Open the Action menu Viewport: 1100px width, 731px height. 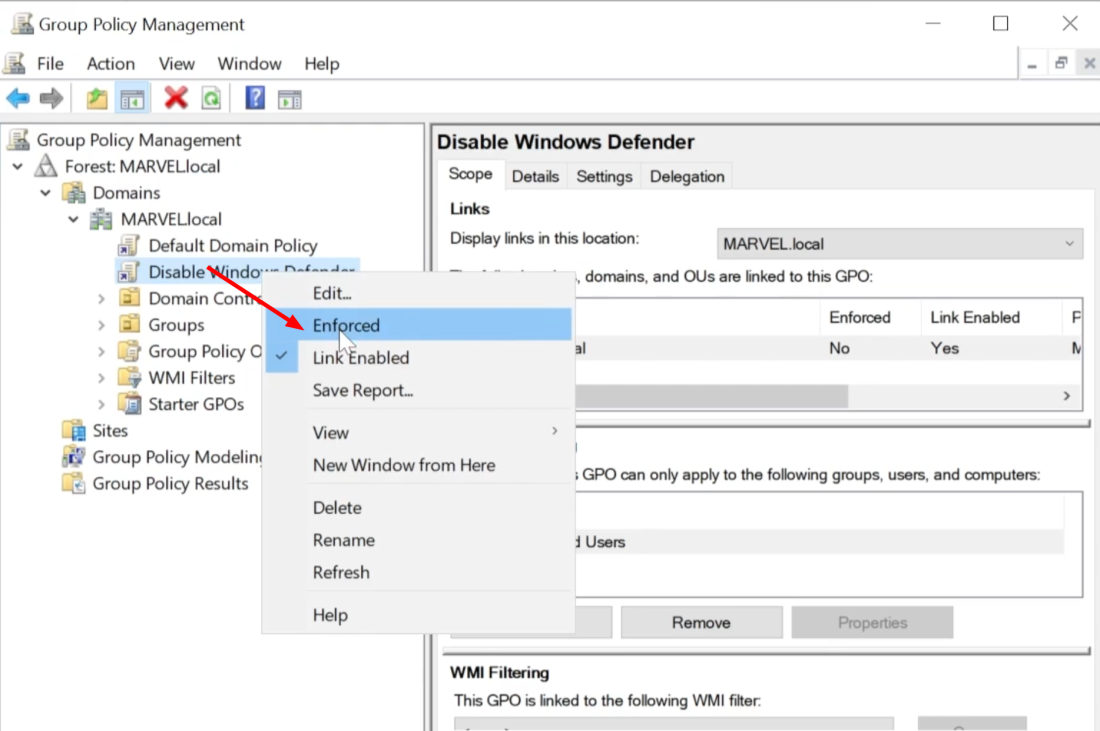click(110, 63)
